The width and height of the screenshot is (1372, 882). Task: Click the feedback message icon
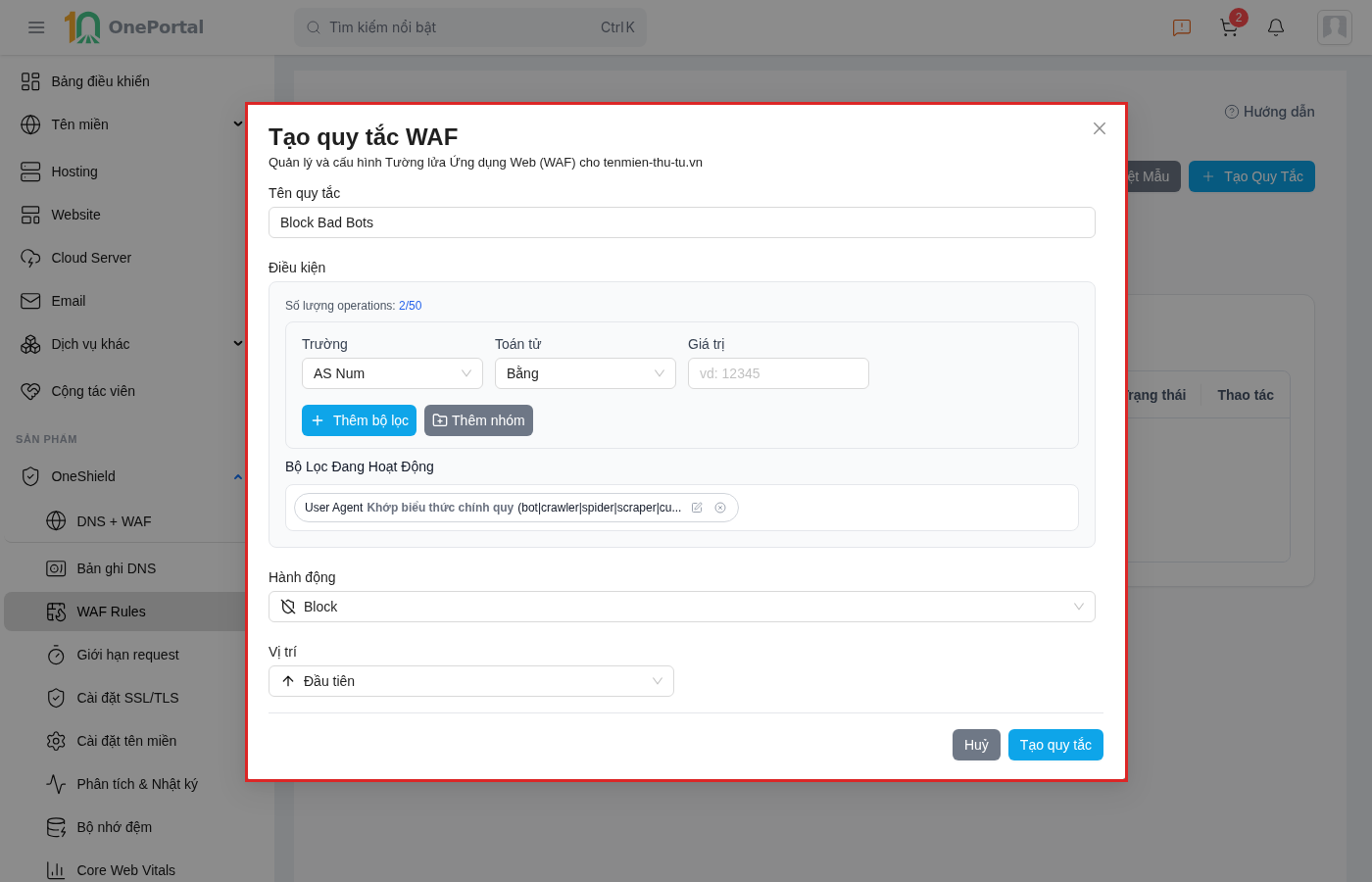[1182, 27]
